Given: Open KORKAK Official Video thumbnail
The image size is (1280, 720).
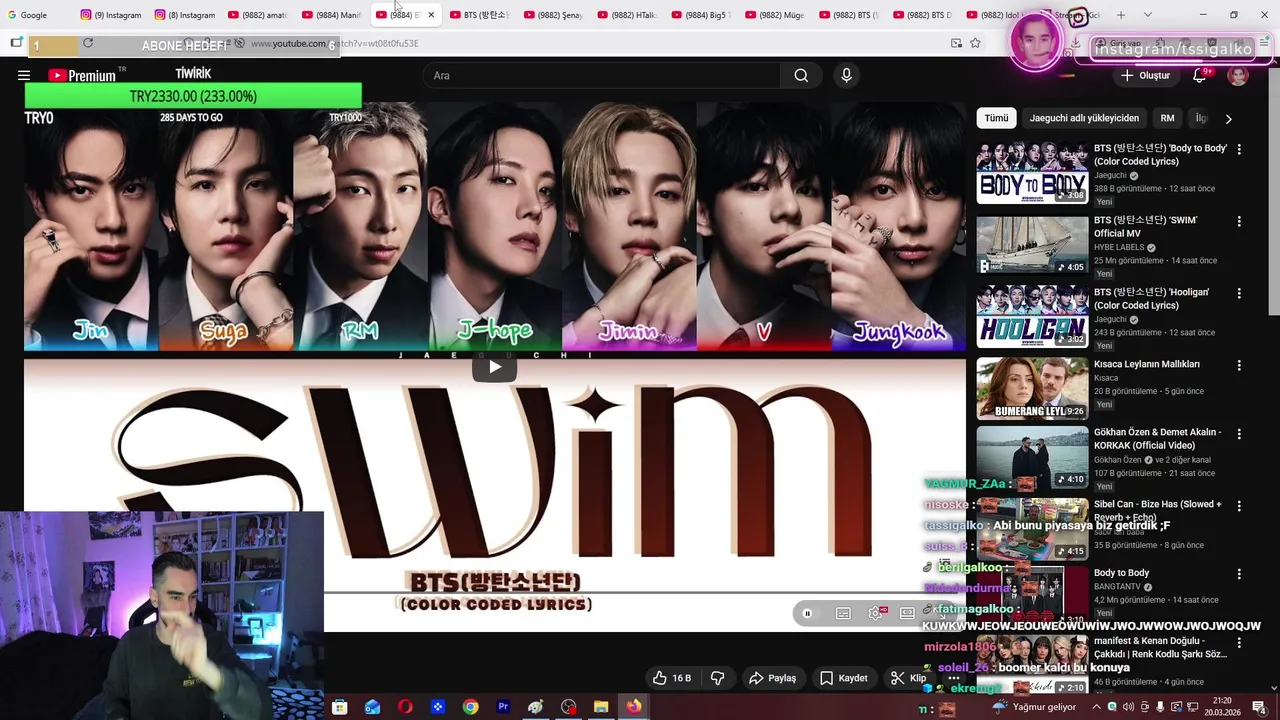Looking at the screenshot, I should [x=1032, y=457].
